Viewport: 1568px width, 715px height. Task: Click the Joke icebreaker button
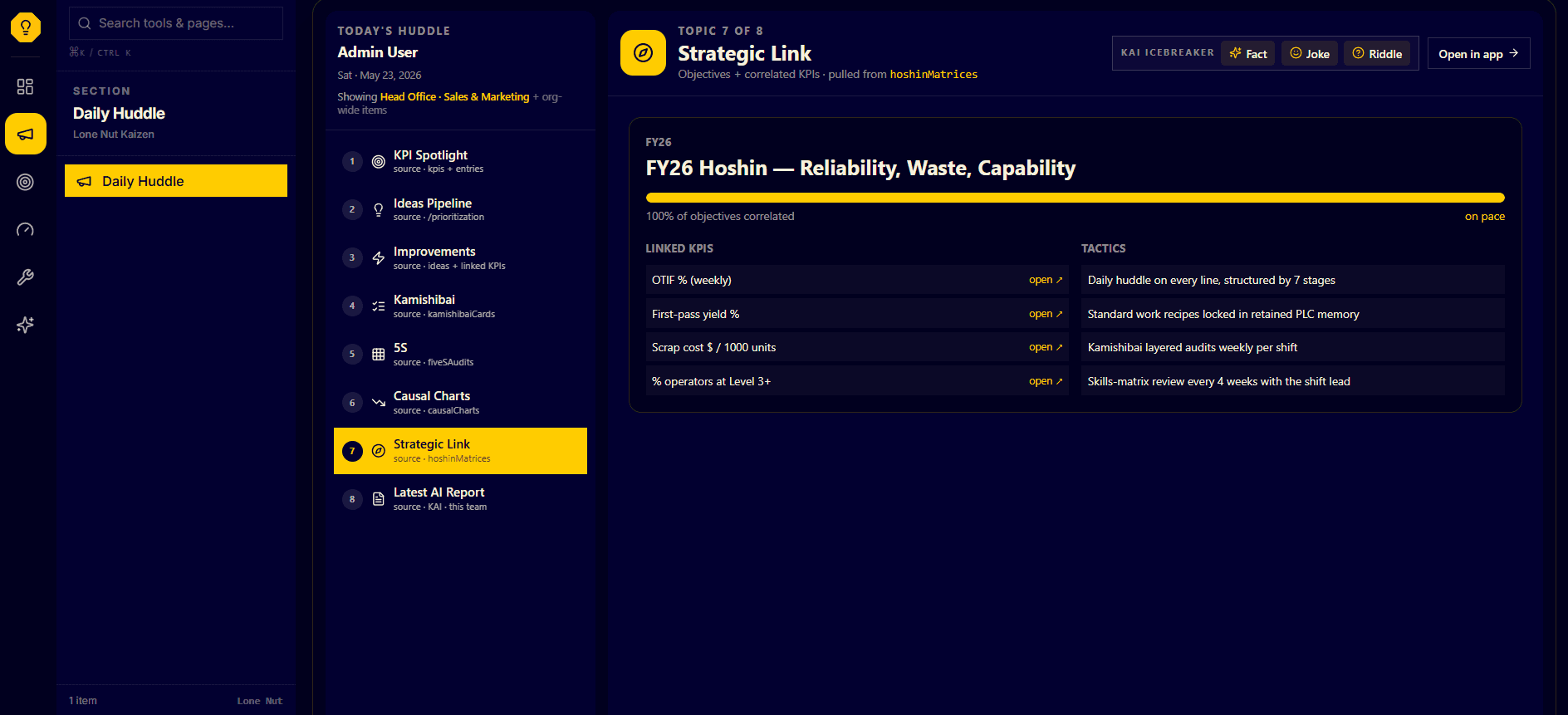[x=1310, y=53]
